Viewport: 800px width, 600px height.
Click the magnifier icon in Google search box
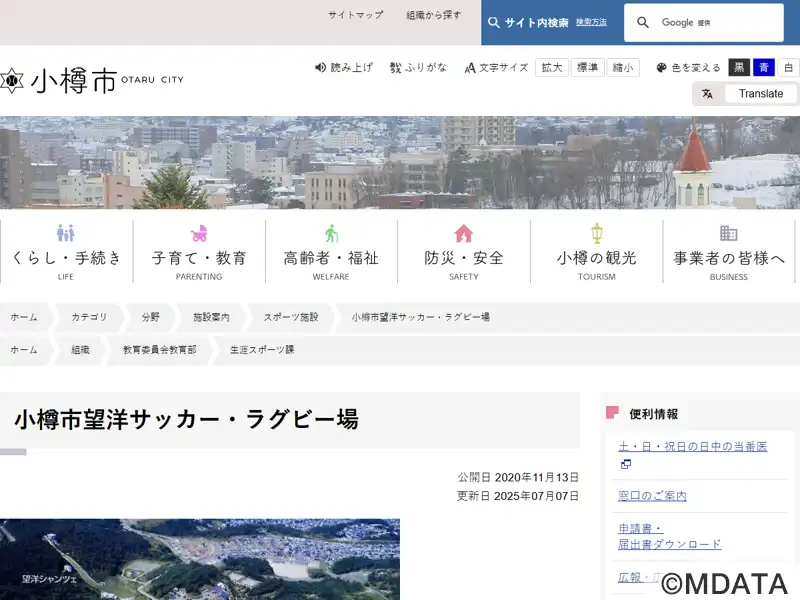pyautogui.click(x=643, y=23)
